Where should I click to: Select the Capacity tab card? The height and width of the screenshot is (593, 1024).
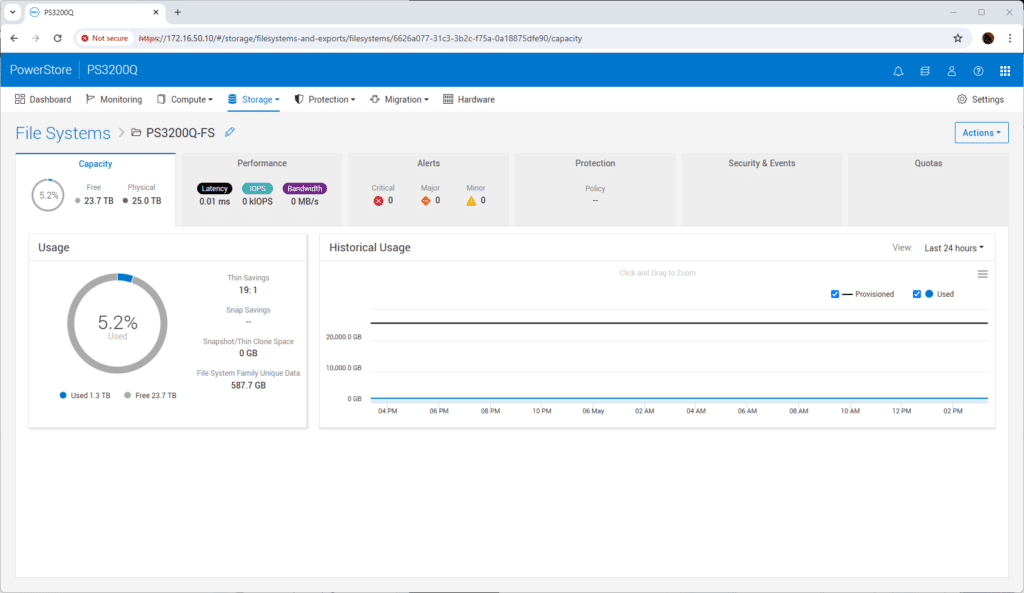click(x=95, y=189)
